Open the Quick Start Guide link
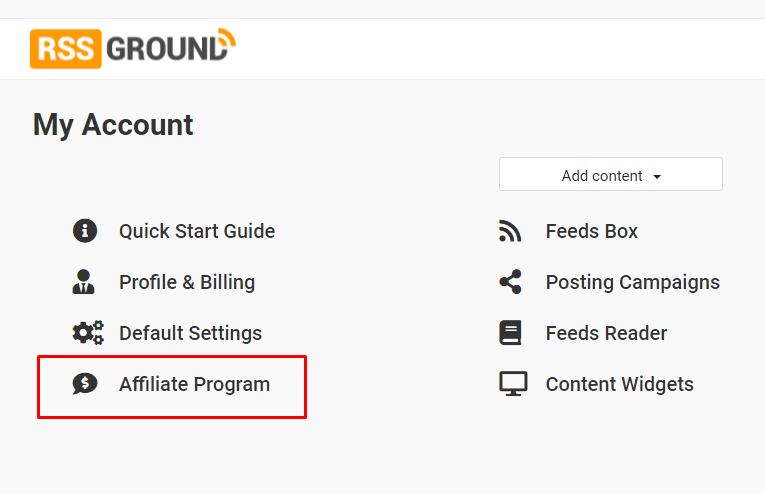765x494 pixels. pyautogui.click(x=197, y=231)
